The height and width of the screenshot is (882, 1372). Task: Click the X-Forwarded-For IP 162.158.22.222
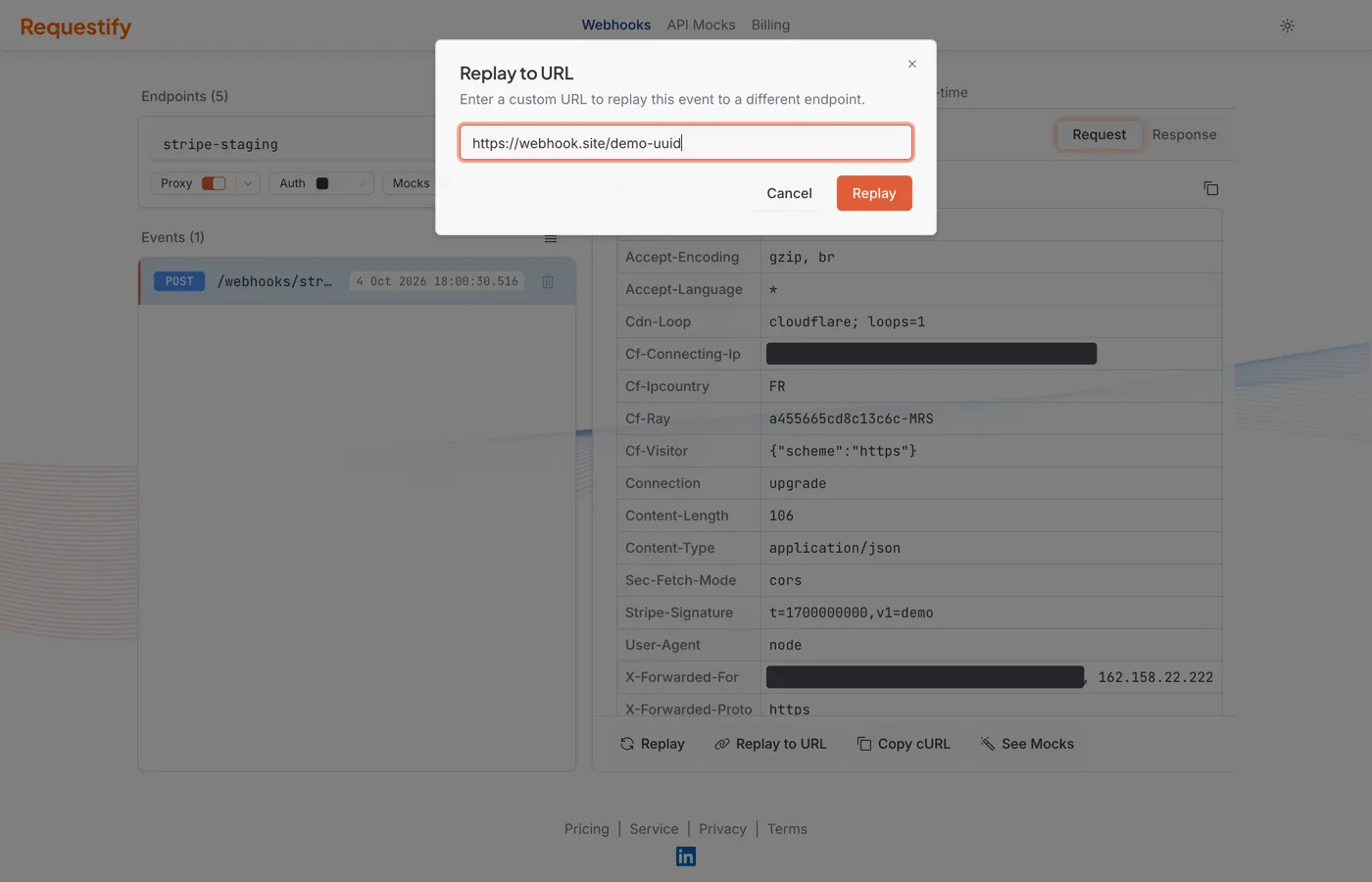pyautogui.click(x=1155, y=678)
